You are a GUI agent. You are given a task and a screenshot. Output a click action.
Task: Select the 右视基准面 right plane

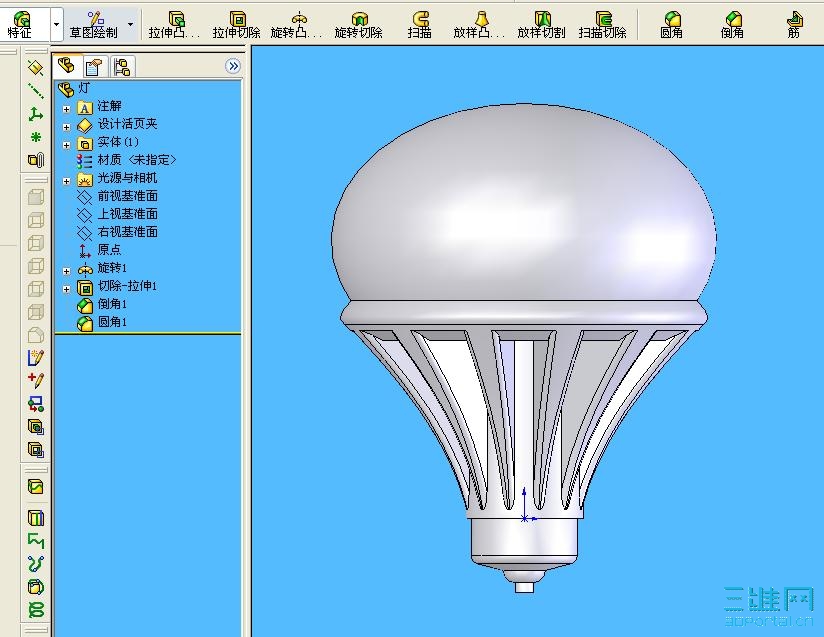117,232
